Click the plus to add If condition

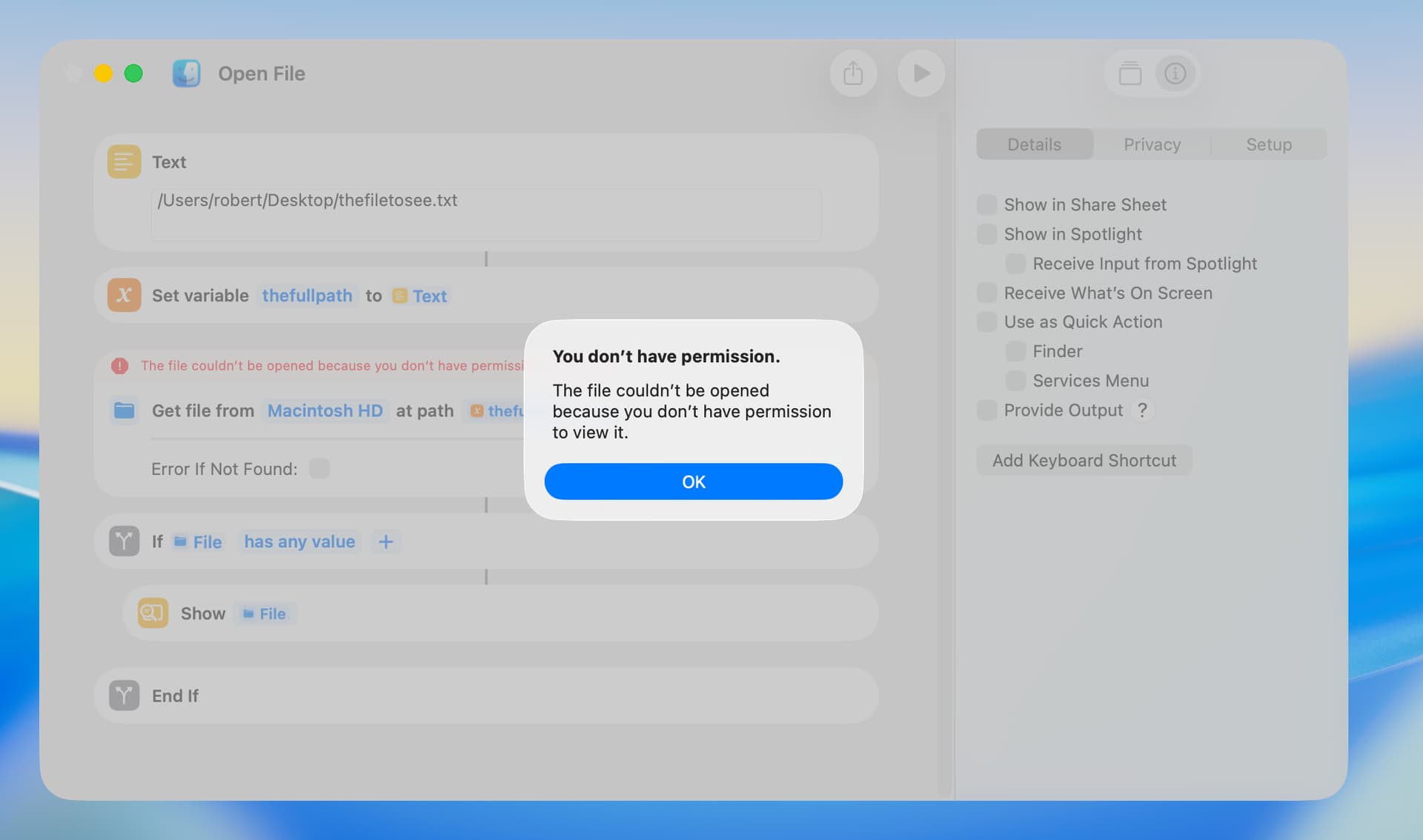point(385,541)
